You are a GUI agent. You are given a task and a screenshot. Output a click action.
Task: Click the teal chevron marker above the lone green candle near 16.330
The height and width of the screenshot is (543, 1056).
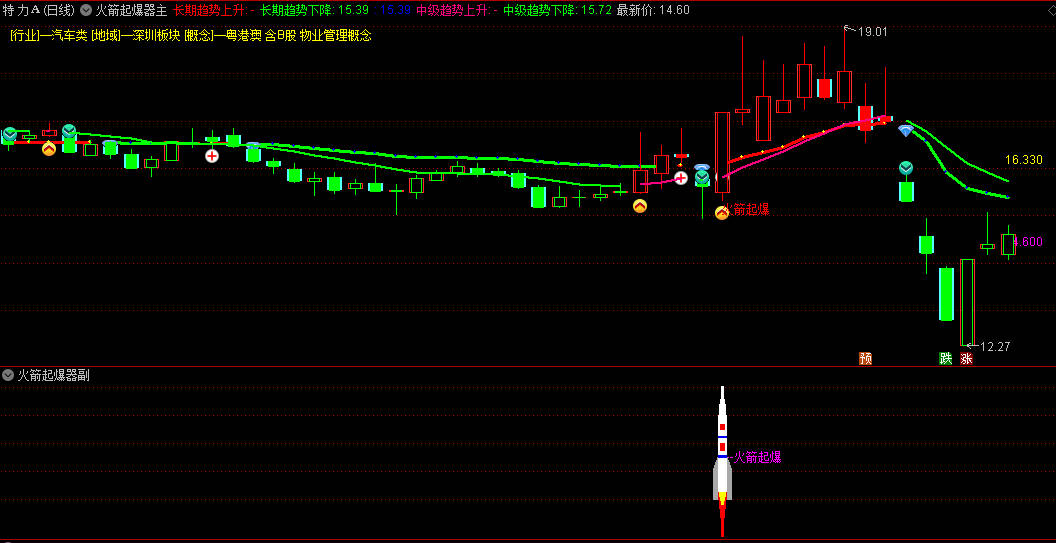click(906, 167)
